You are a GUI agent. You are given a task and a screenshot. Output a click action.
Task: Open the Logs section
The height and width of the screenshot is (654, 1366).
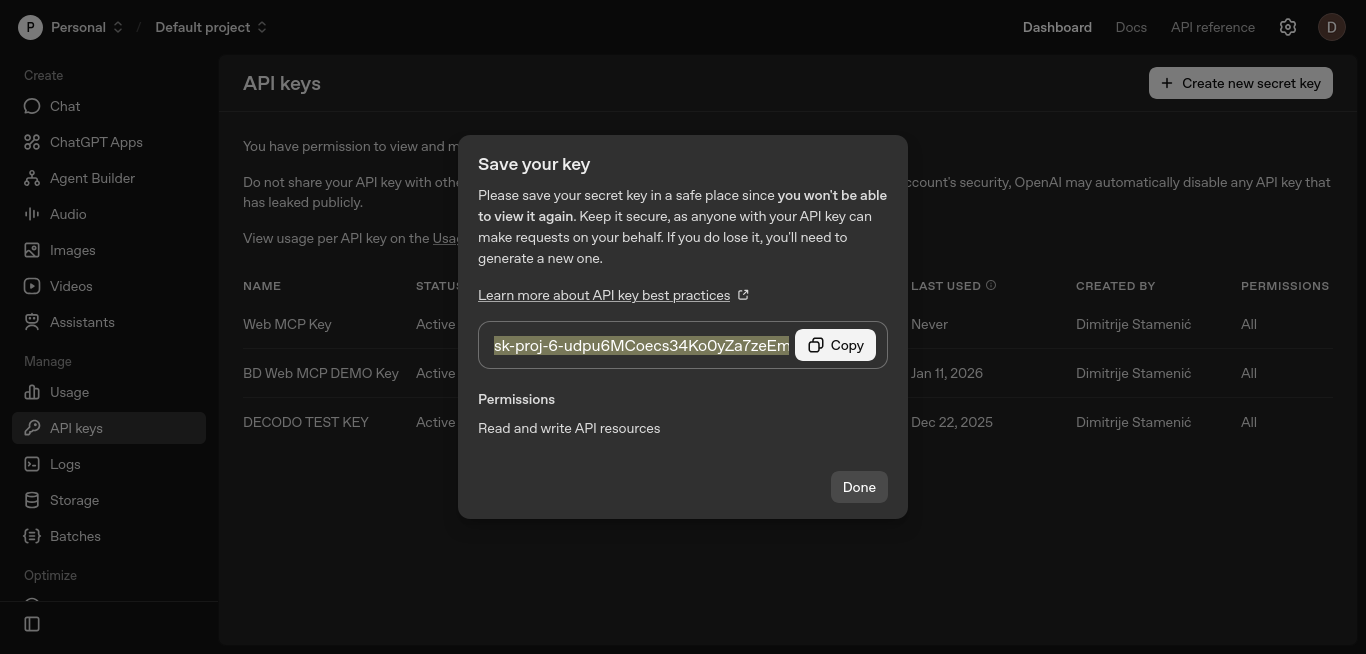[65, 464]
